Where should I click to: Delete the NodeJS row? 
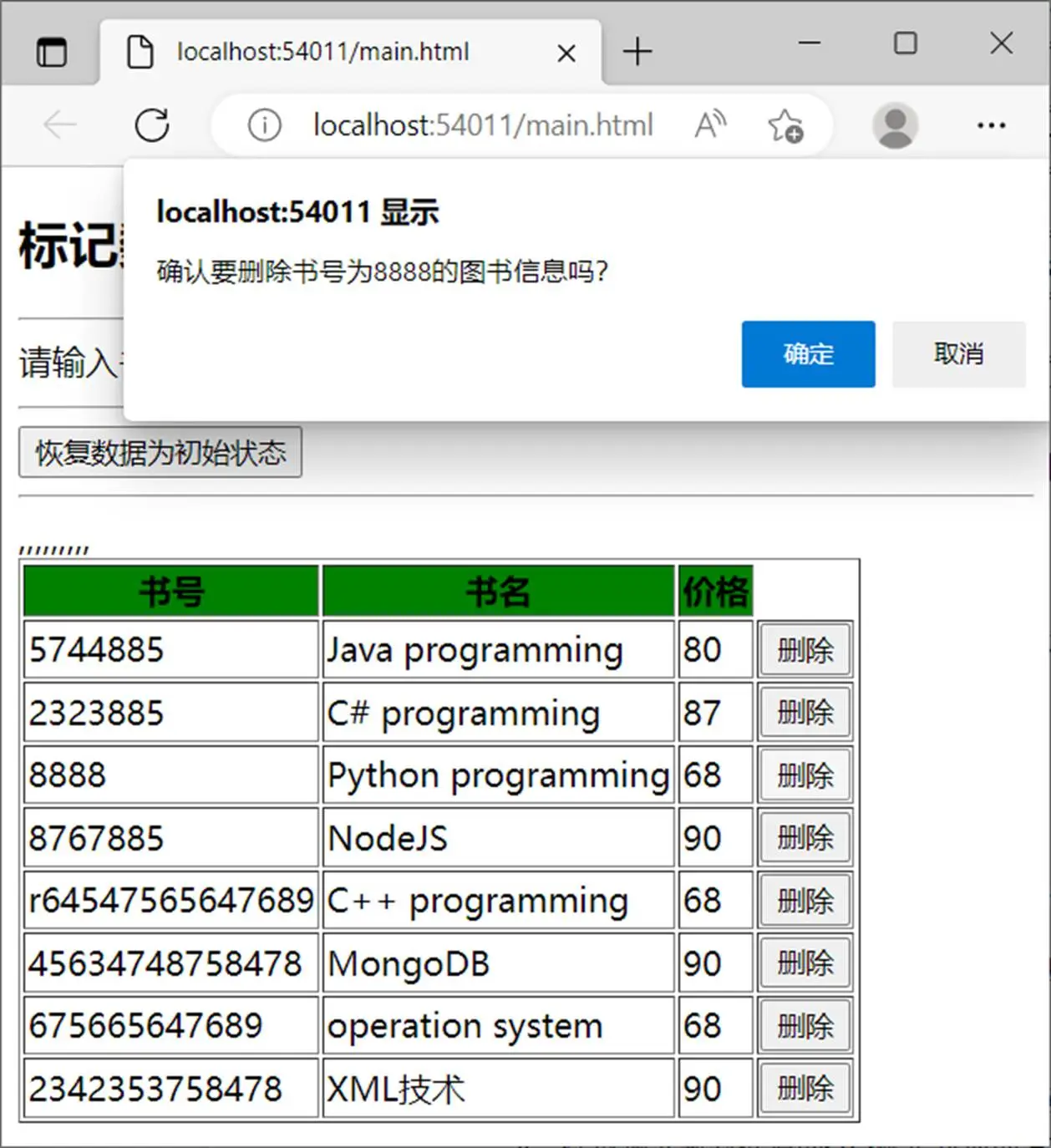805,837
